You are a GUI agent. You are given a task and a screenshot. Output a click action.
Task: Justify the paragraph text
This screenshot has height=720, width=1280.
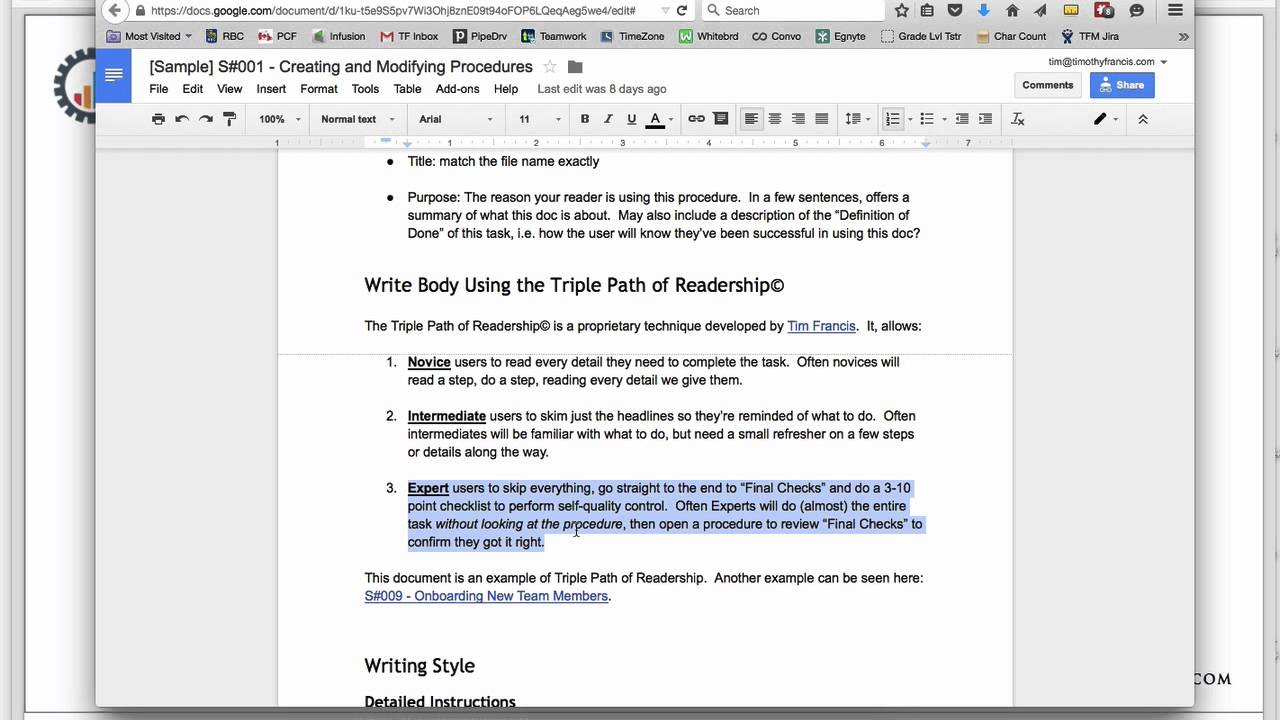822,119
